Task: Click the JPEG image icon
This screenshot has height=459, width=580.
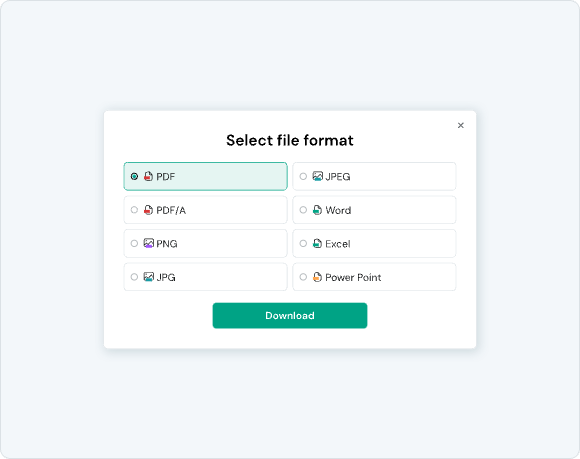Action: click(318, 176)
